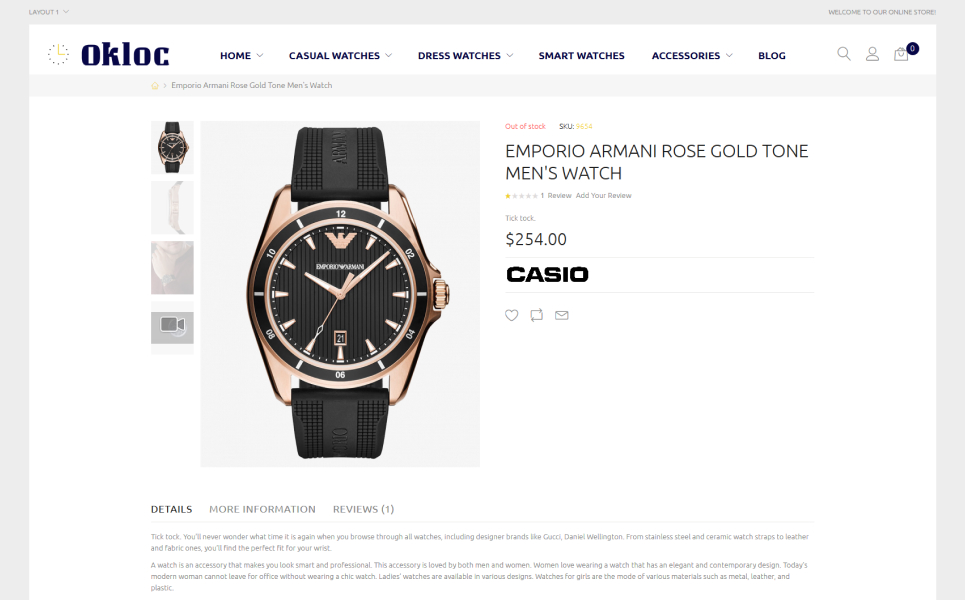Image resolution: width=965 pixels, height=600 pixels.
Task: Expand the Dress Watches menu
Action: pos(465,56)
